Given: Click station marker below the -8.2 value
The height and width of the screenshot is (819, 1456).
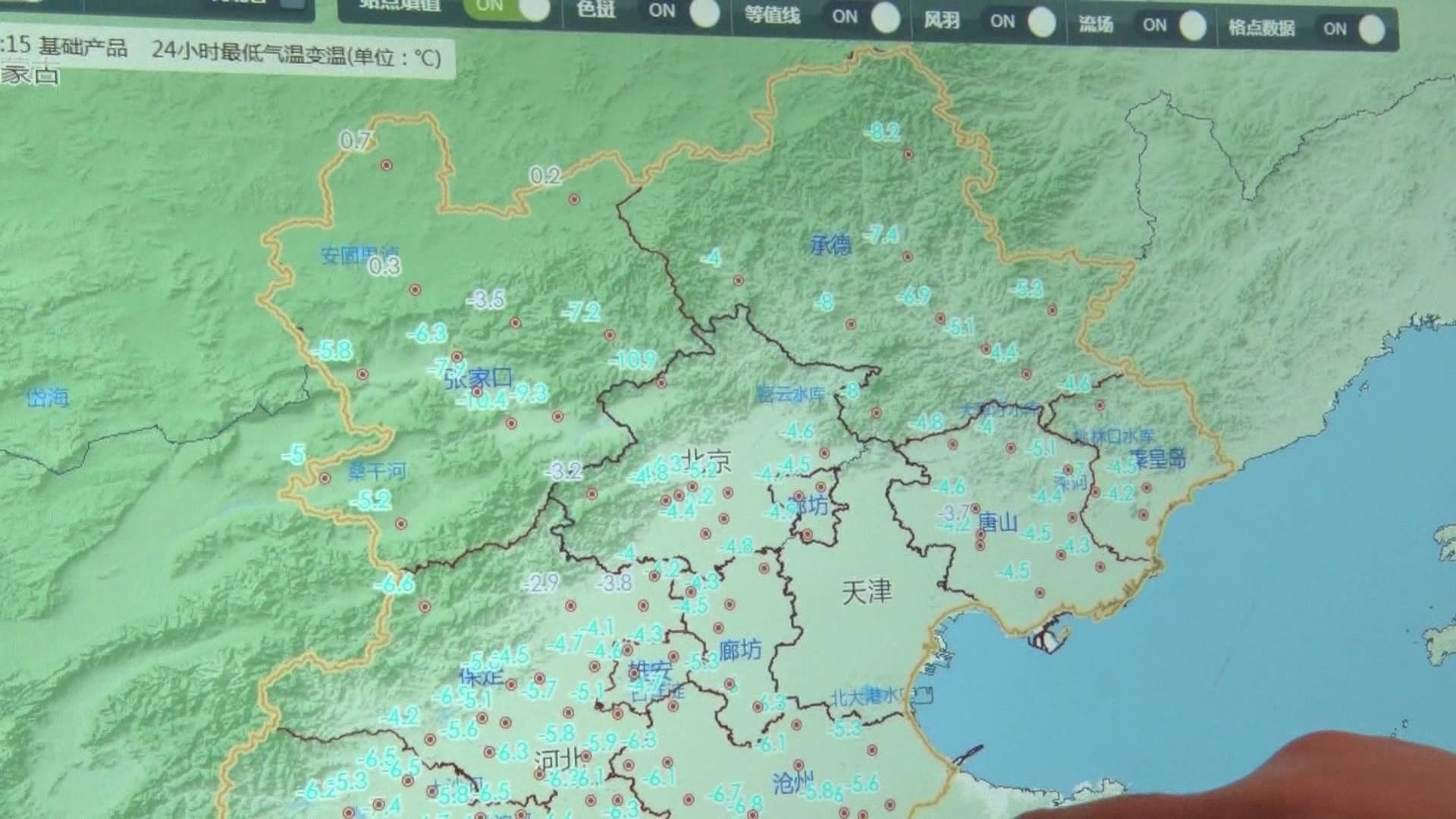Looking at the screenshot, I should click(x=908, y=155).
